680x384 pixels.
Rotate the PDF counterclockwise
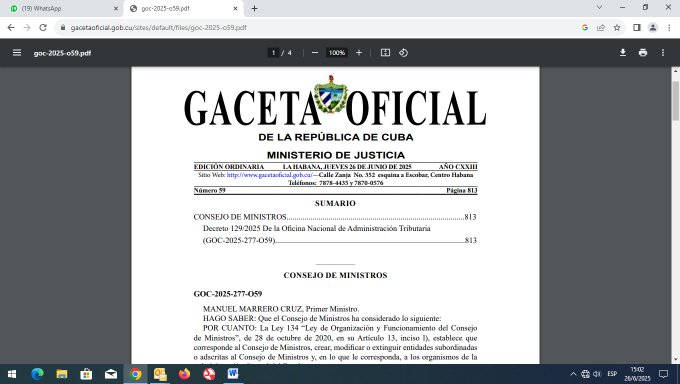pyautogui.click(x=403, y=53)
